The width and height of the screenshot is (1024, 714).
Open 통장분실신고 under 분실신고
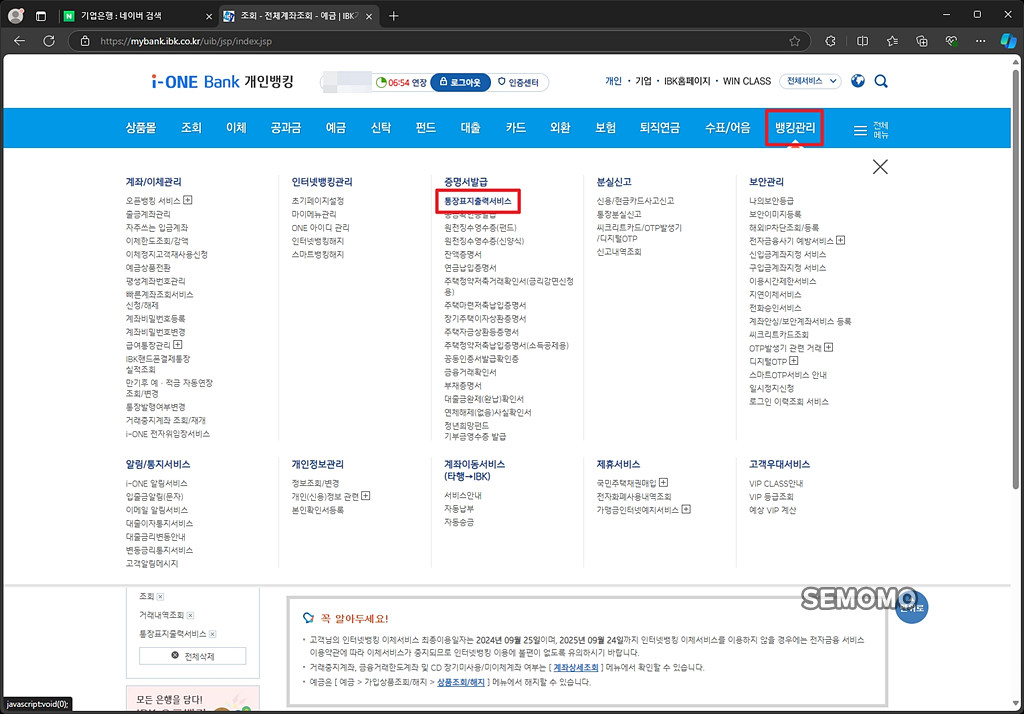619,214
